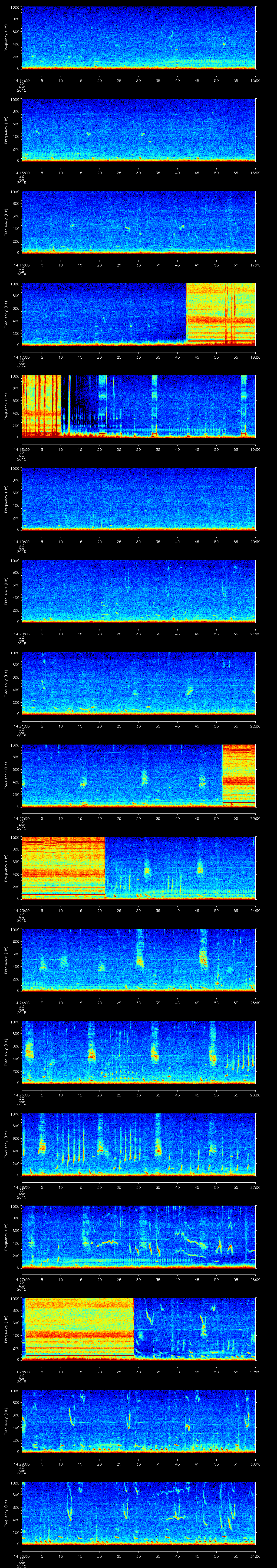Viewport: 277px width, 1568px height.
Task: Click the Frequency (Hz) axis label of the 14:21:00 panel
Action: point(6,683)
